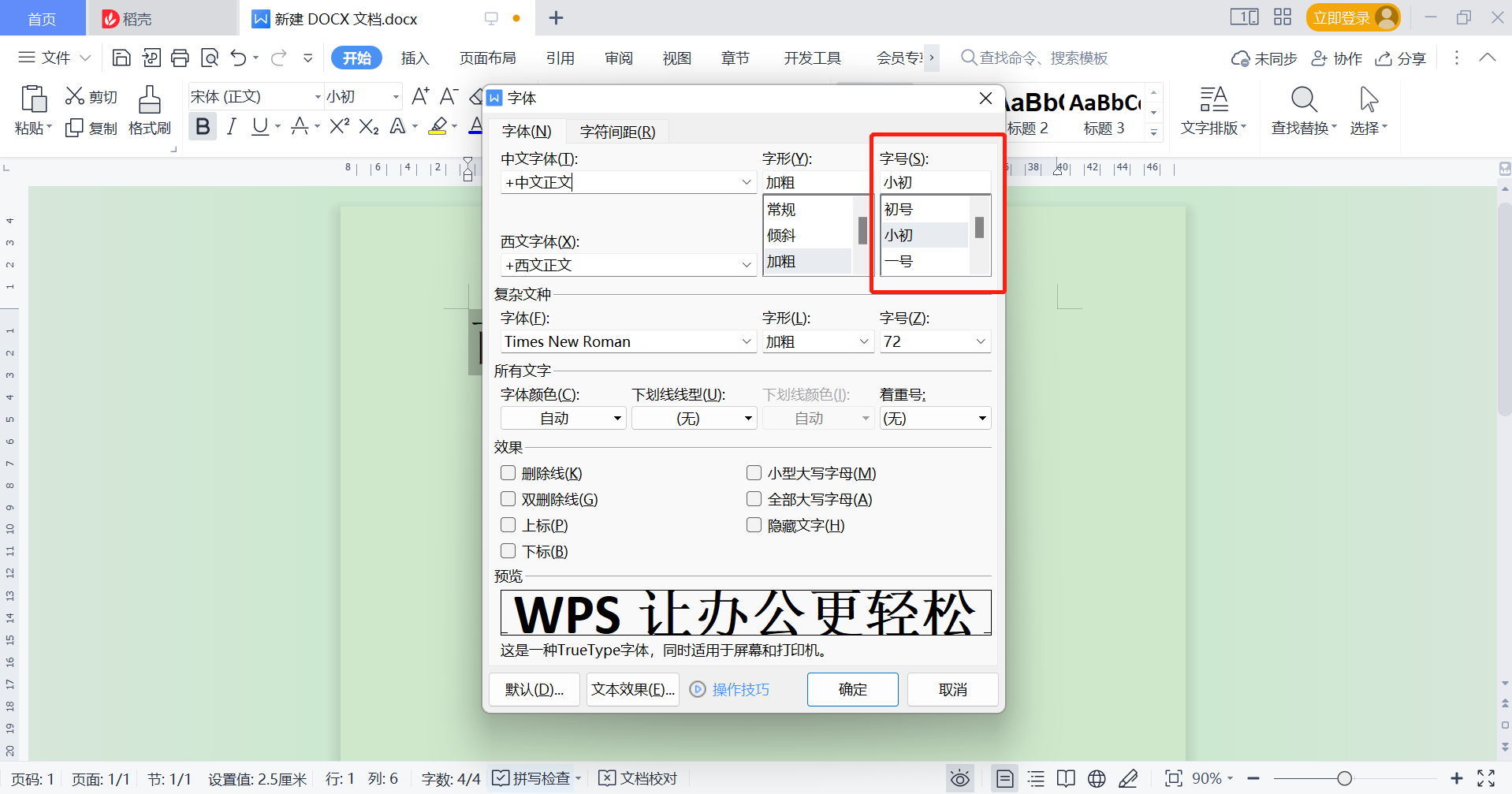Screen dimensions: 1512x794
Task: Open Find and Replace magnifier
Action: coord(1304,99)
